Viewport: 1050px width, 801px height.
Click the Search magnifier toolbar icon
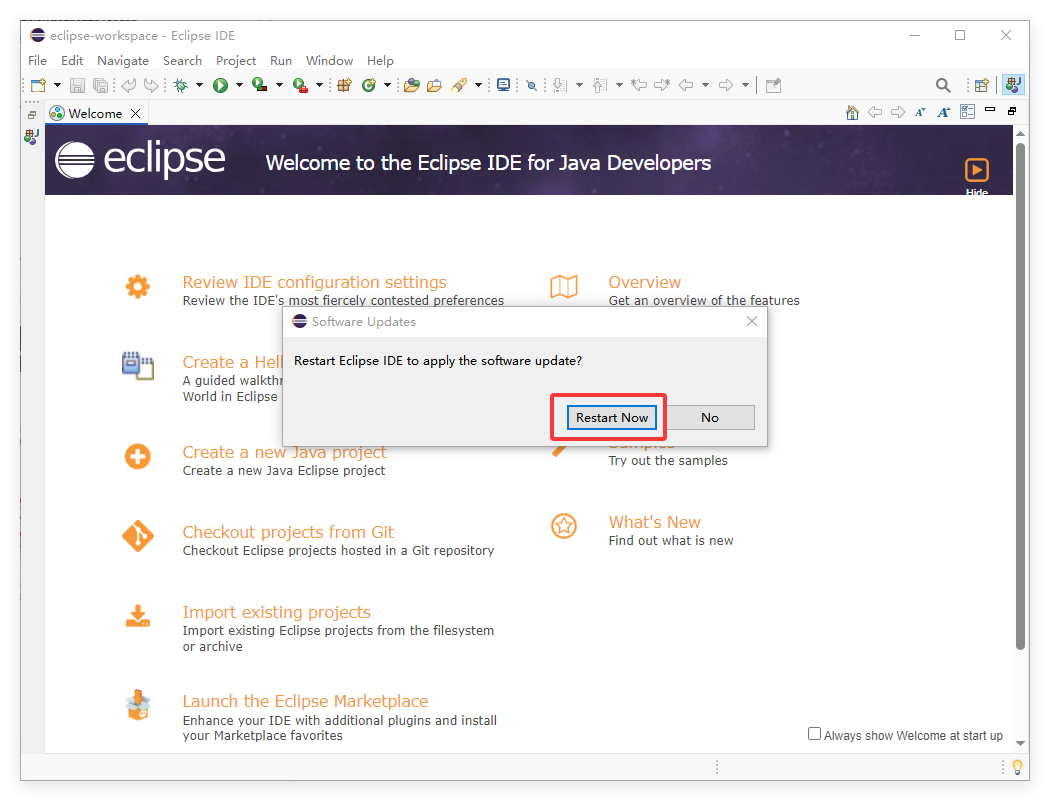(944, 85)
